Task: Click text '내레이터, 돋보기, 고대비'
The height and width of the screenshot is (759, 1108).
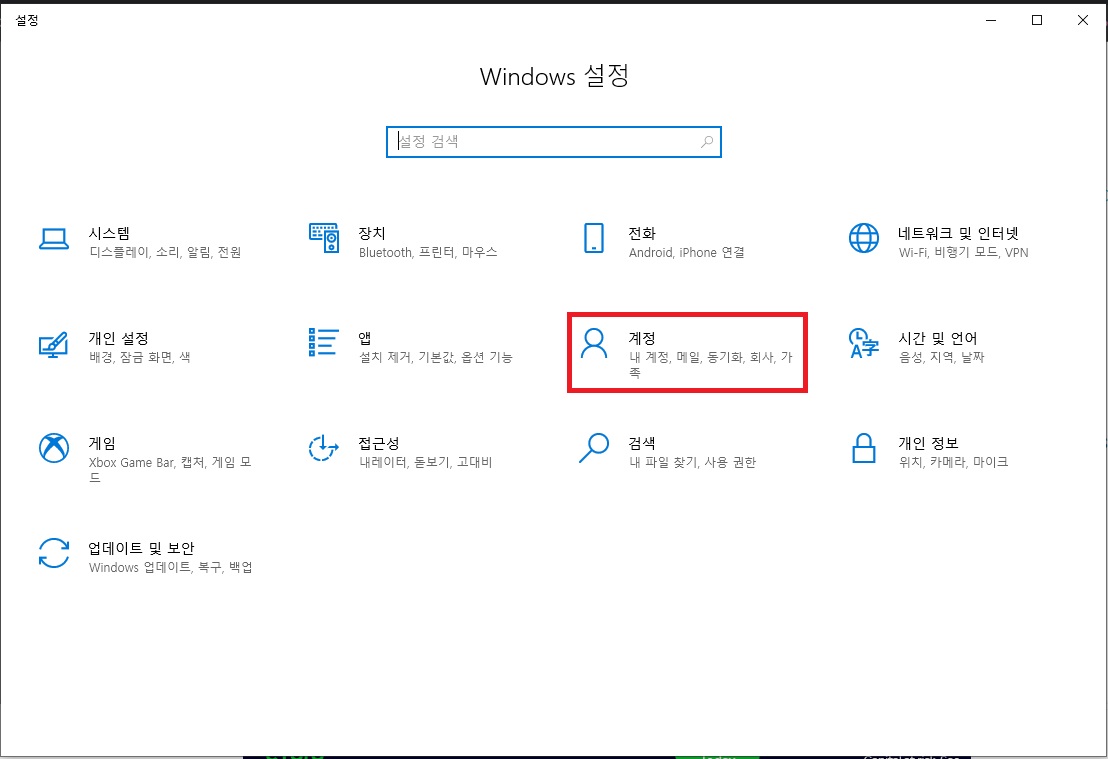Action: [x=425, y=462]
